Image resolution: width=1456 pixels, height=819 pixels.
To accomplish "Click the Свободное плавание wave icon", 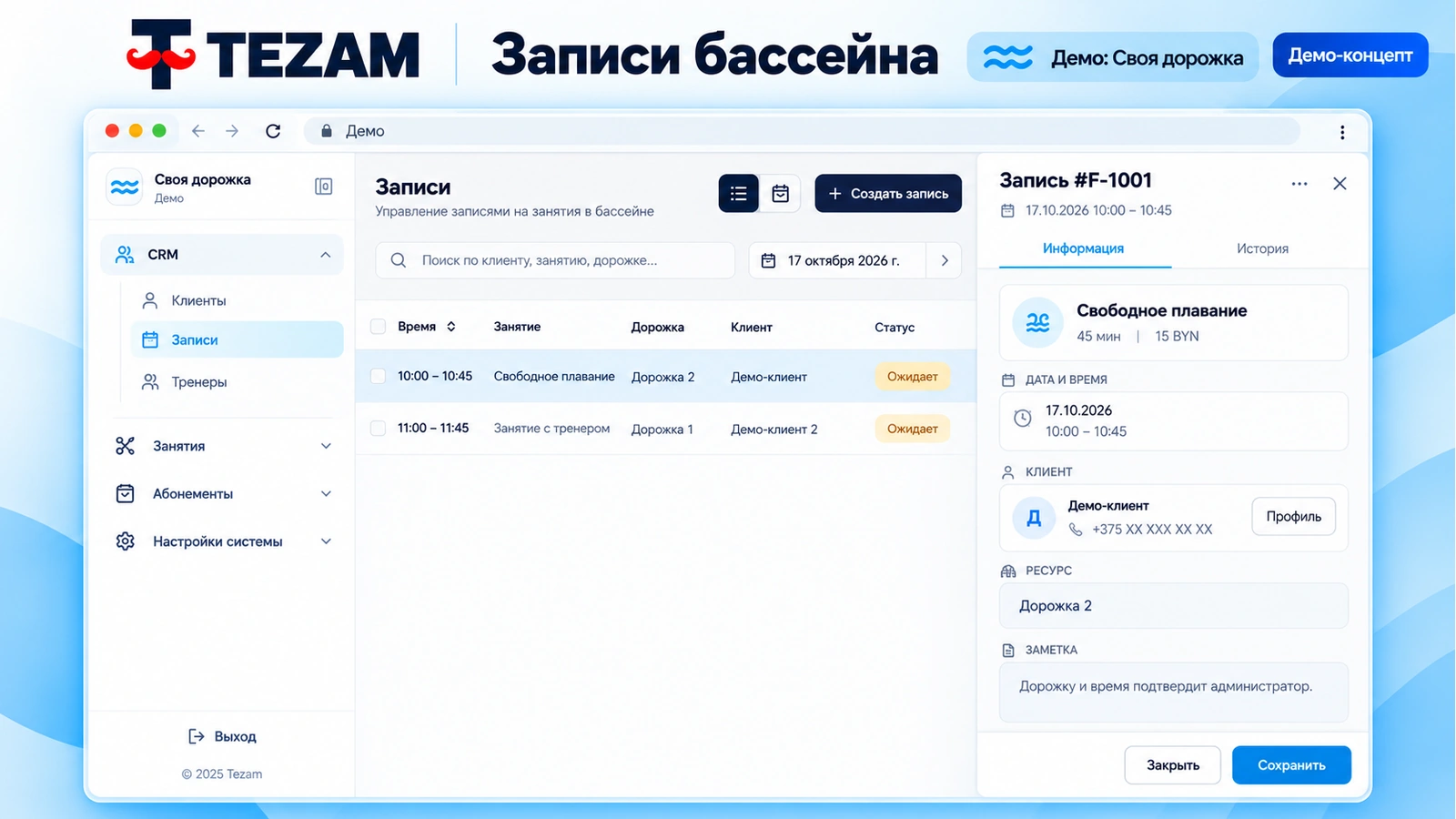I will [x=1037, y=322].
